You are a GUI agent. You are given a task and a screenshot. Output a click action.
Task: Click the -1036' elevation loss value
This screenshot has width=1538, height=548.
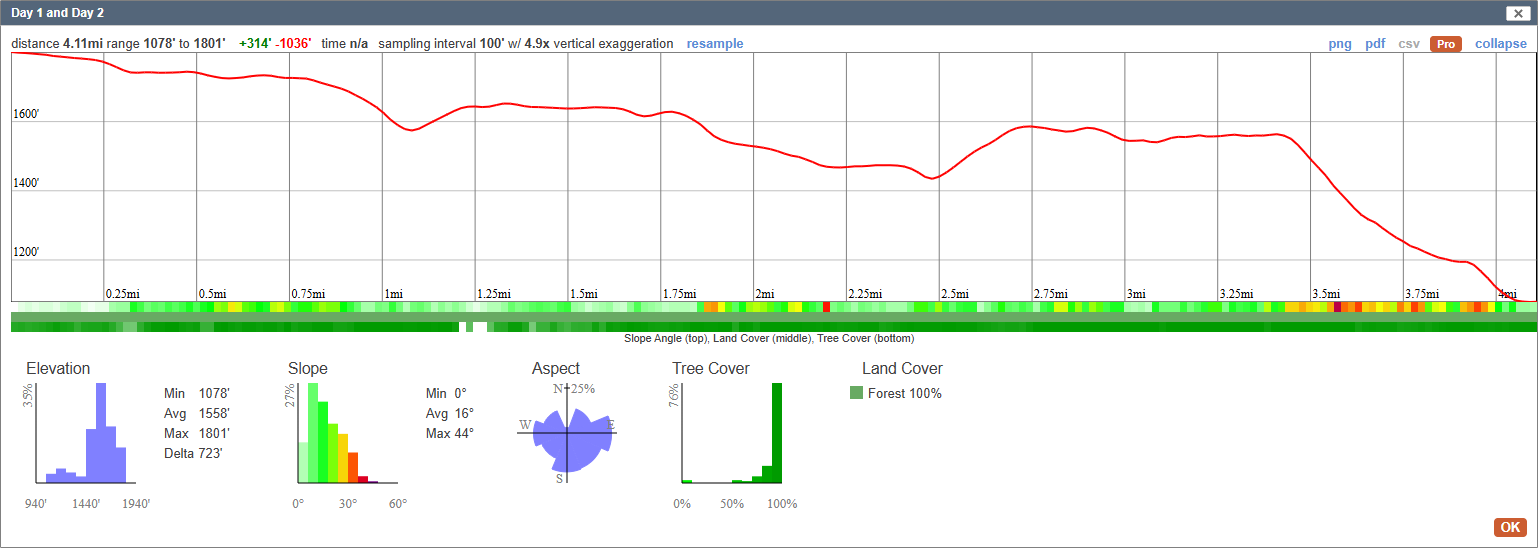[293, 44]
